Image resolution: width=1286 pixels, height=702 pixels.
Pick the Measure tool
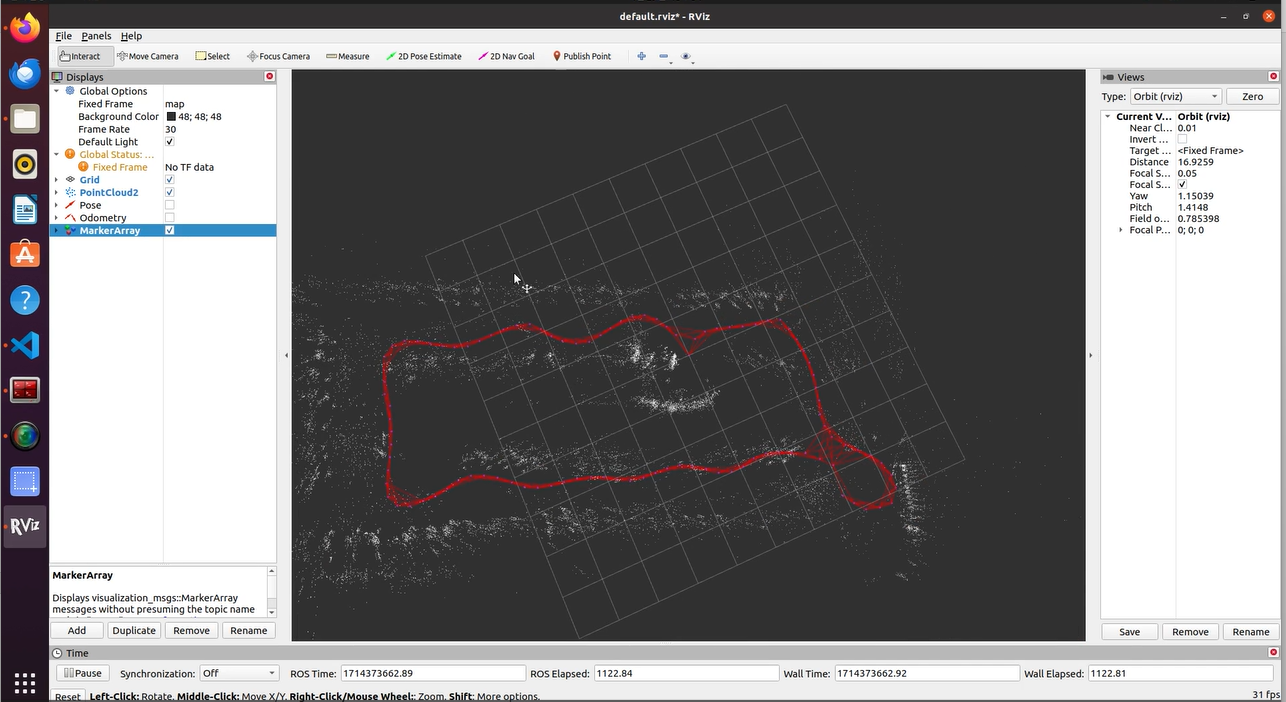(348, 56)
